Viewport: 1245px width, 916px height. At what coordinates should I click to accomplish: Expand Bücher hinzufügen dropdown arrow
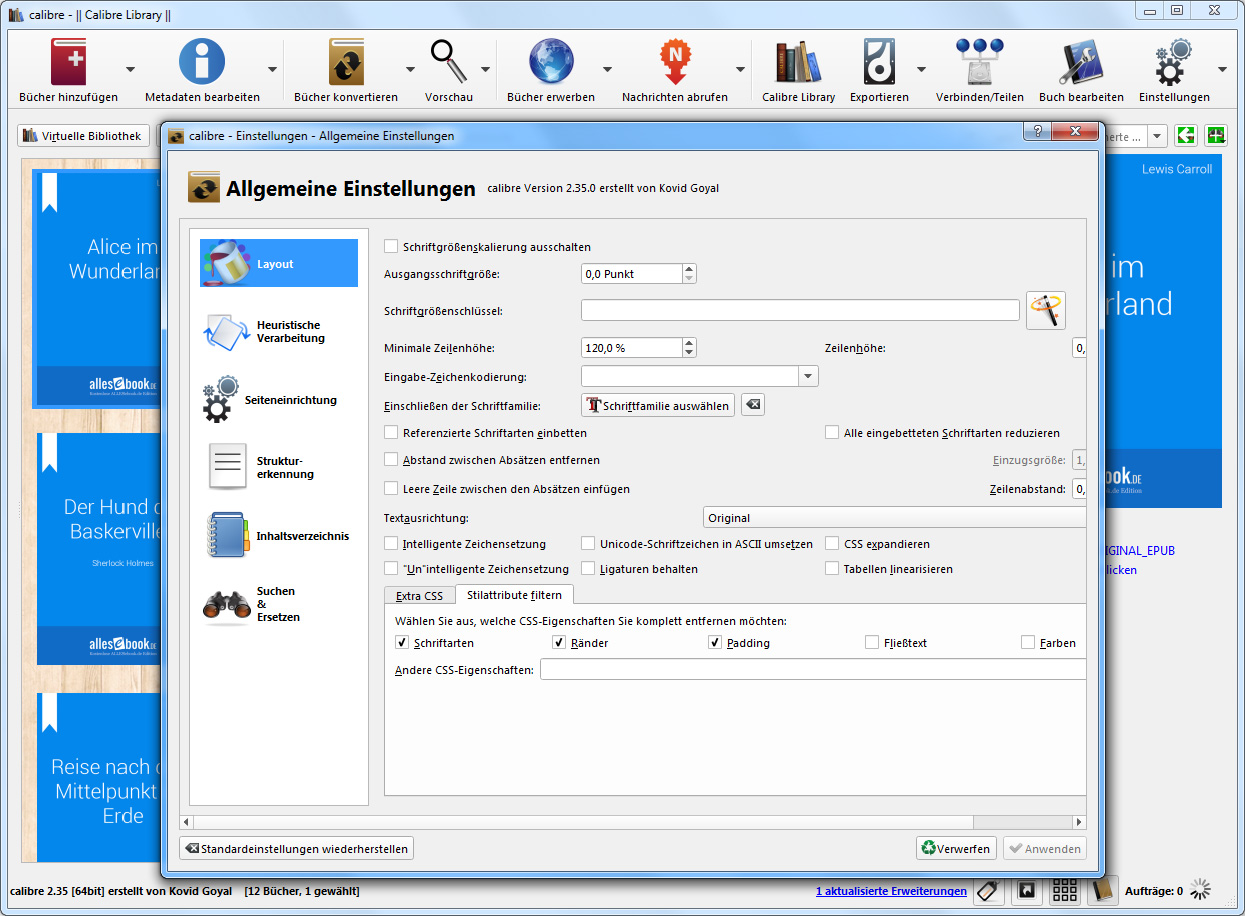pos(130,69)
